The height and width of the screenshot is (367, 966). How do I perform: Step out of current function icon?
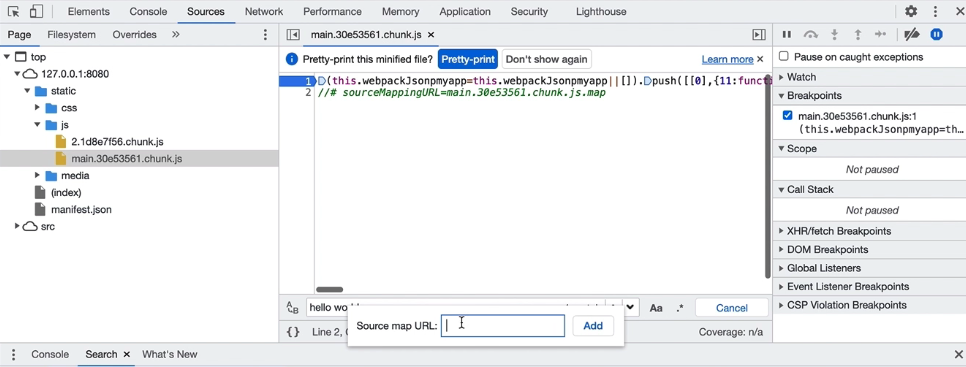(x=857, y=34)
